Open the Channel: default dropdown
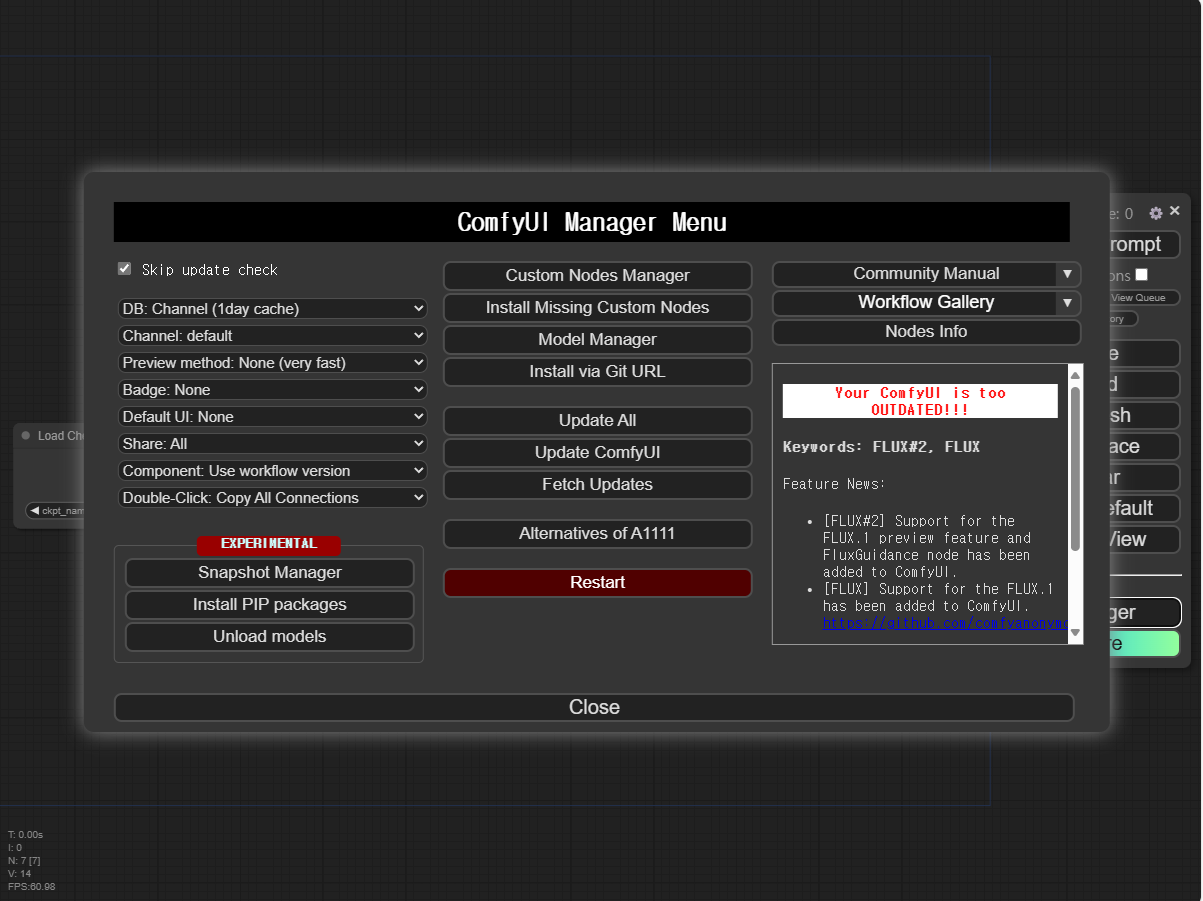 pyautogui.click(x=272, y=336)
